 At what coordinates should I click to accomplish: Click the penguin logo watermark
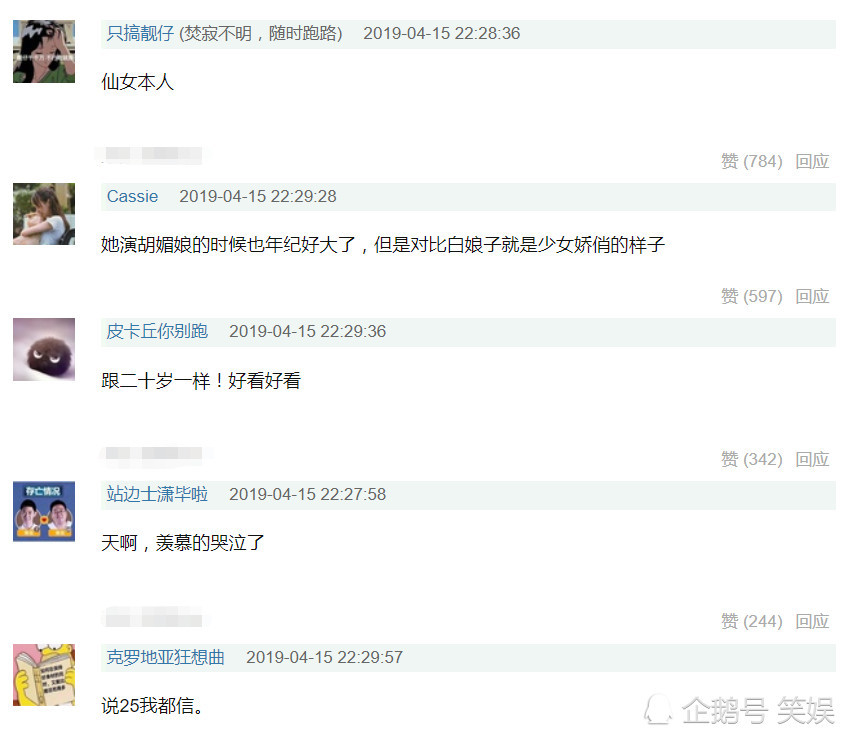657,709
